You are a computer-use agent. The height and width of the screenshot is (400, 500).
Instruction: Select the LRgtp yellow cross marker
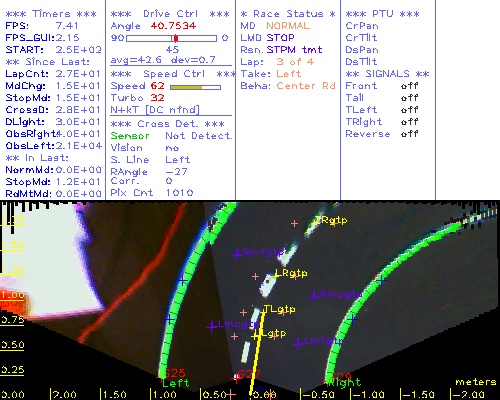click(276, 275)
